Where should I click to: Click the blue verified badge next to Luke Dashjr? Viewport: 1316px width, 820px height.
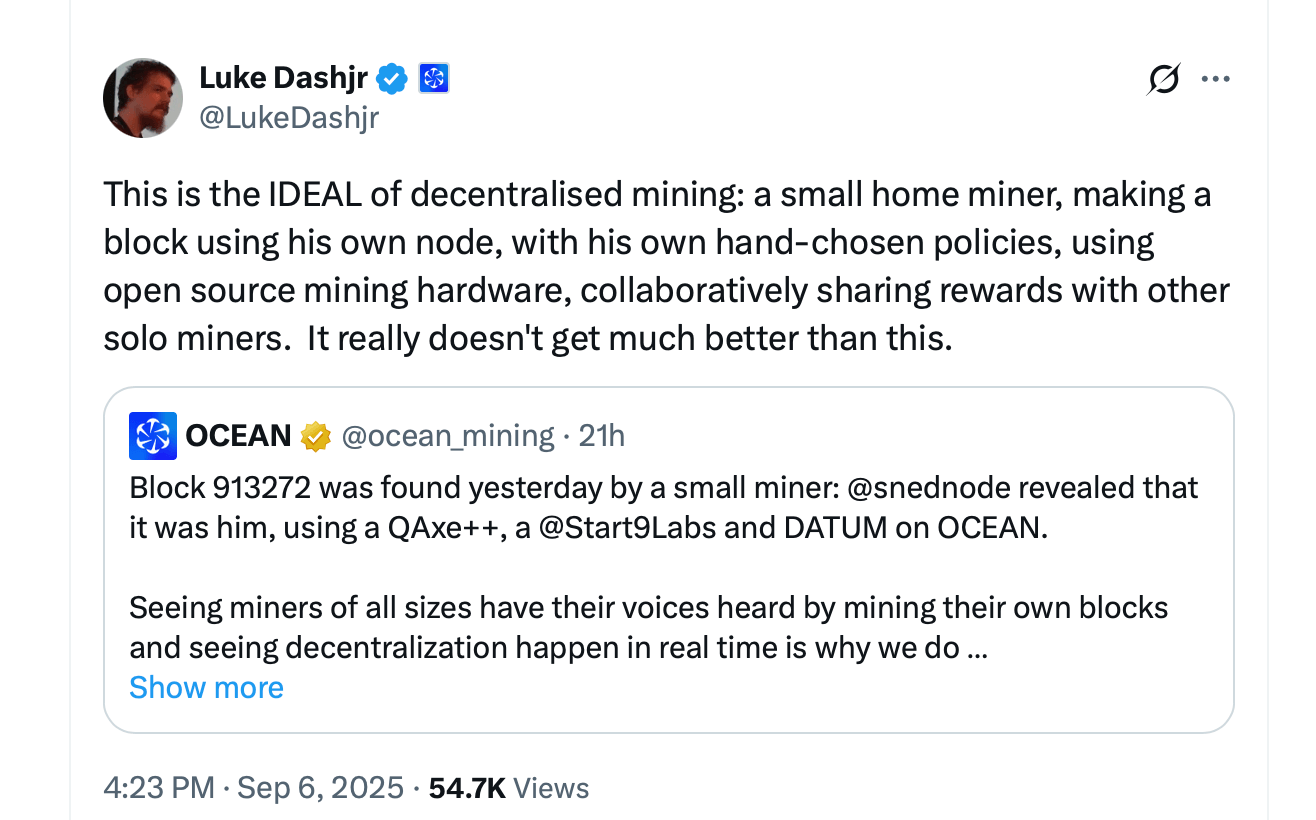392,77
